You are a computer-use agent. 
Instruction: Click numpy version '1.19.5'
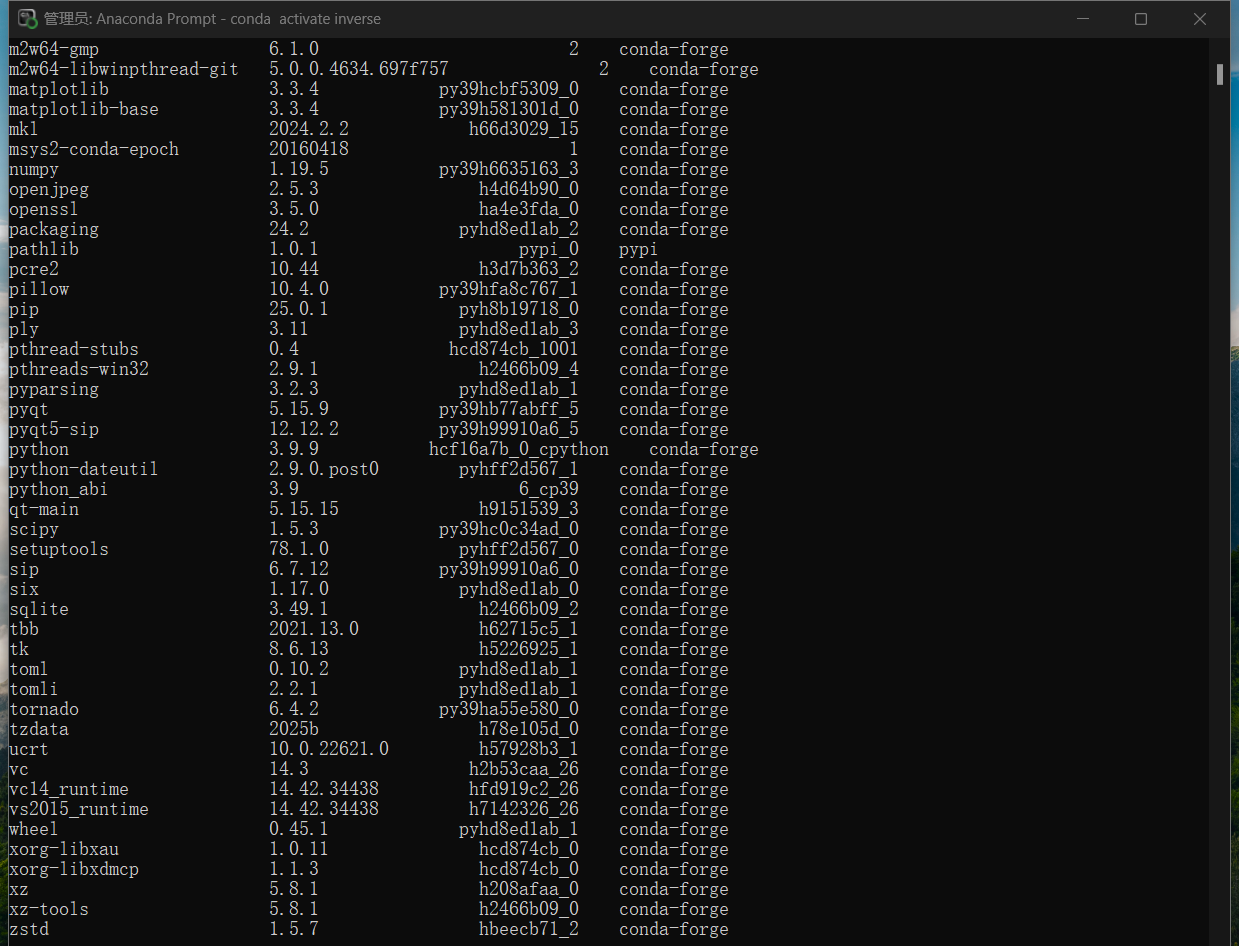pos(299,169)
